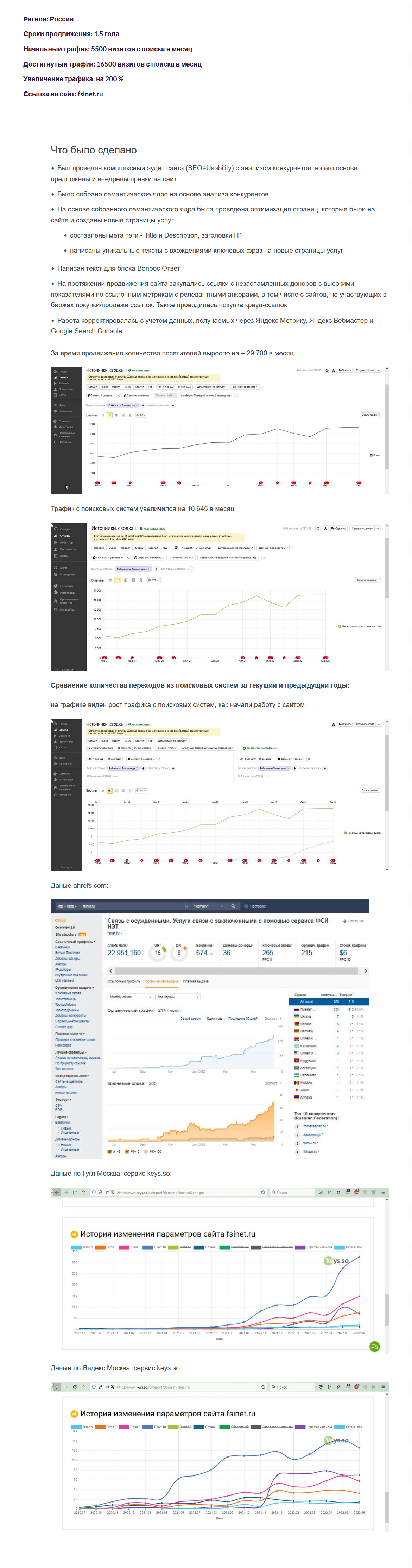Toggle В топ 1 legend in Google keys.so chart
Screen dimensions: 412x1568
click(82, 1247)
